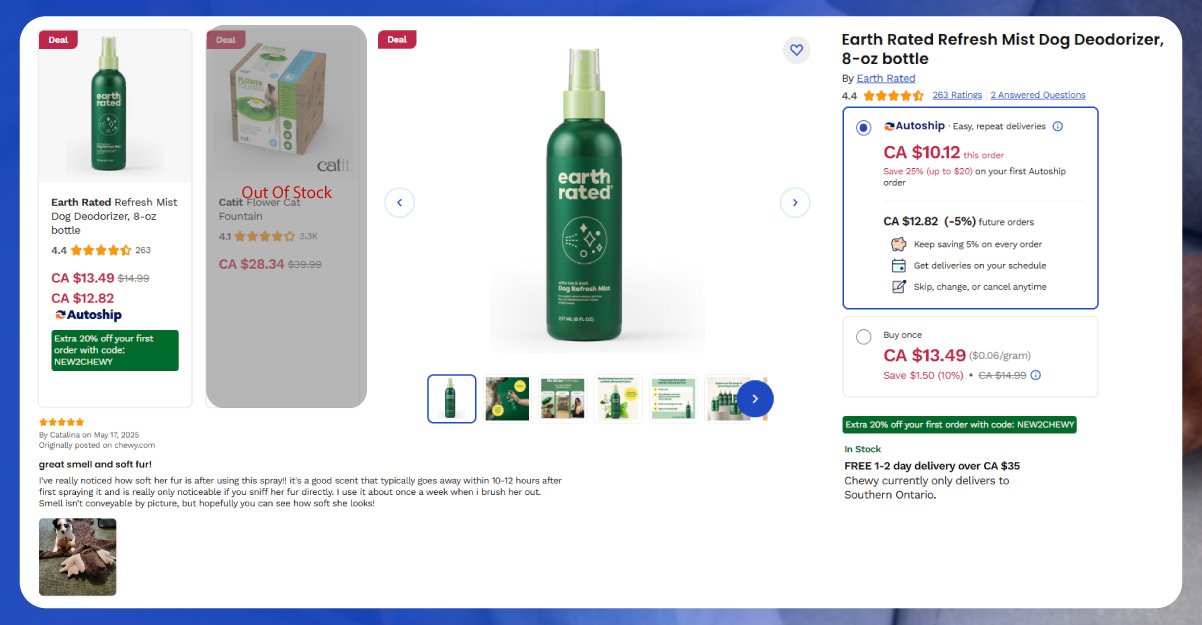Open the Earth Rated product card
Viewport: 1202px width, 625px height.
(x=115, y=216)
